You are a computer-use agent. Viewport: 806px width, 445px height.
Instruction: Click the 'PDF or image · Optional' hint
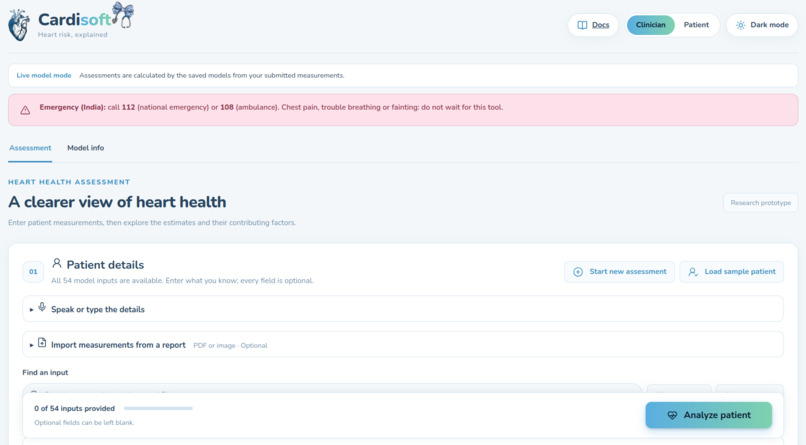click(x=230, y=345)
